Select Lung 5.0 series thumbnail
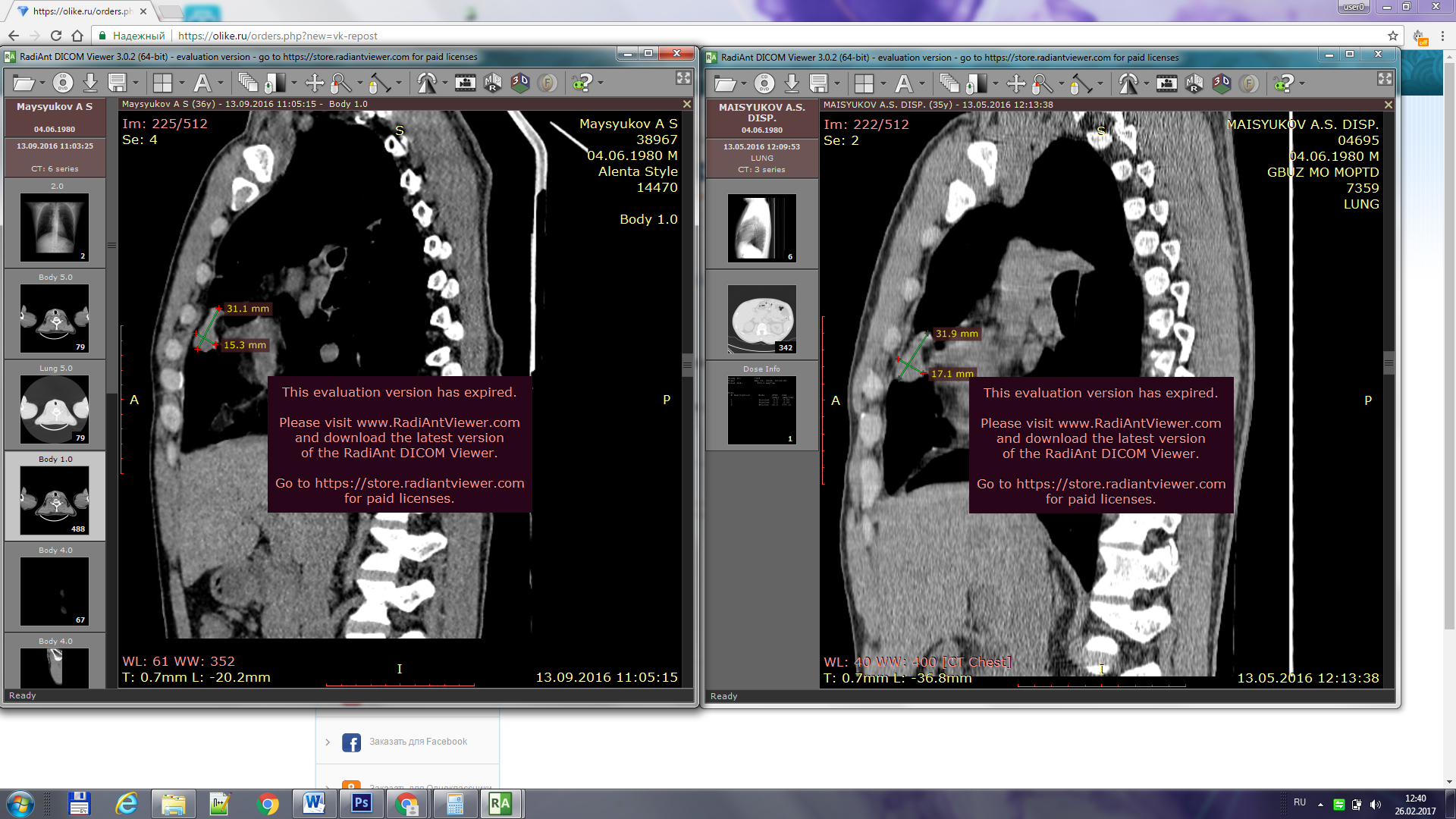The height and width of the screenshot is (819, 1456). tap(55, 409)
